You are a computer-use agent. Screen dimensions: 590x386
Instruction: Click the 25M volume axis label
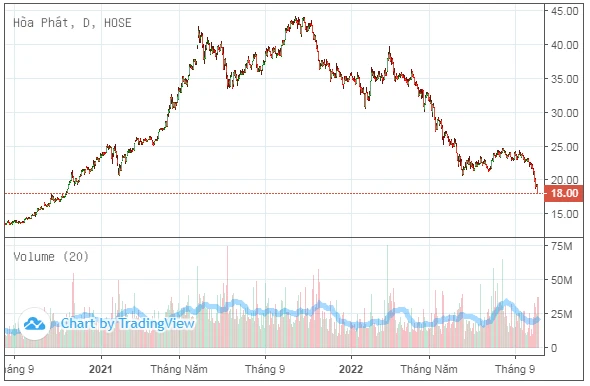click(561, 314)
